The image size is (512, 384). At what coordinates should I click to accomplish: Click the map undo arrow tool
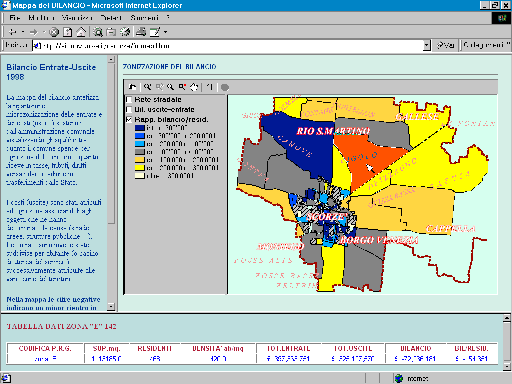point(132,87)
